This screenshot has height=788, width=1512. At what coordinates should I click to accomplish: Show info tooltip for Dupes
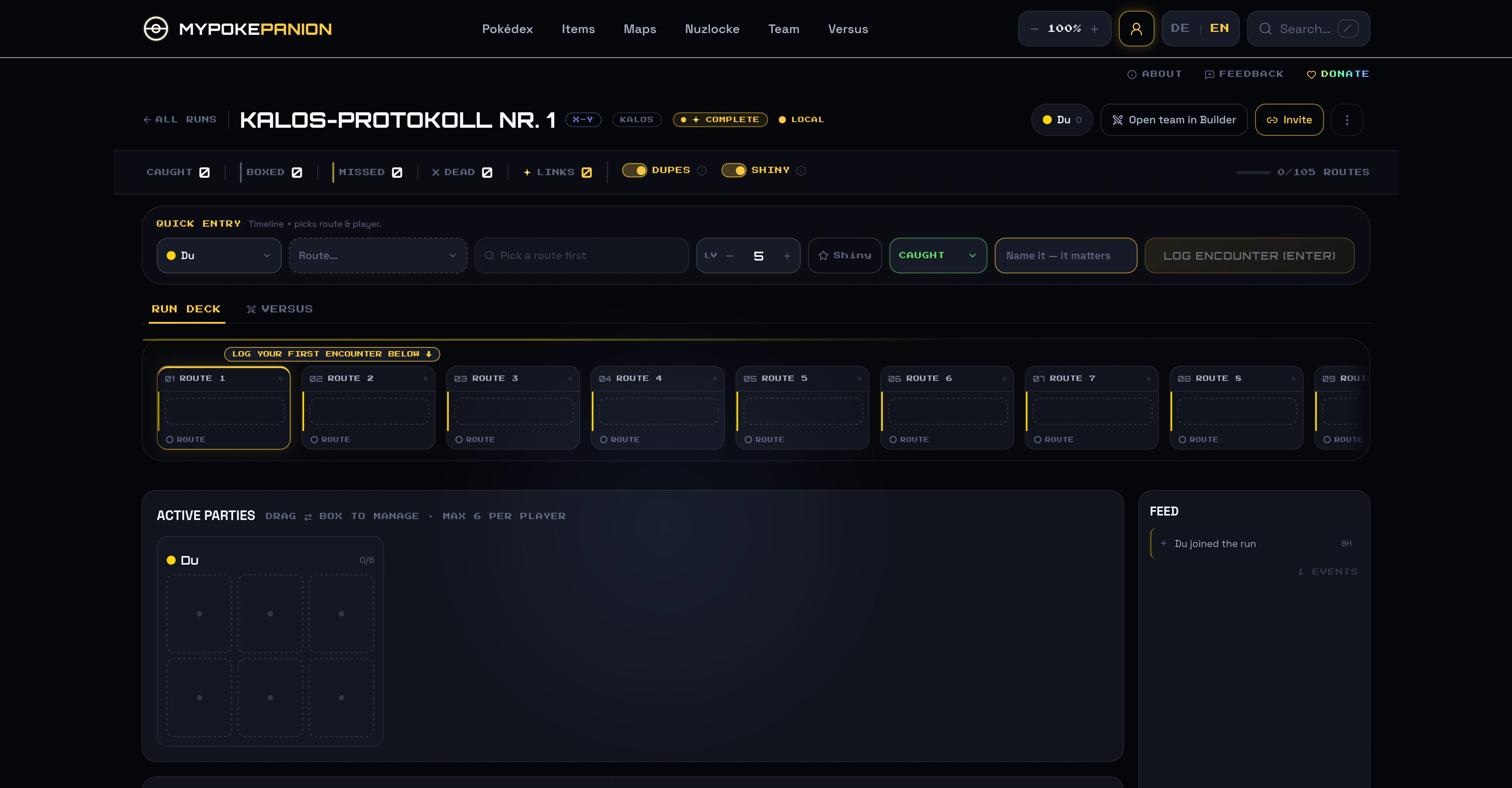[x=702, y=170]
